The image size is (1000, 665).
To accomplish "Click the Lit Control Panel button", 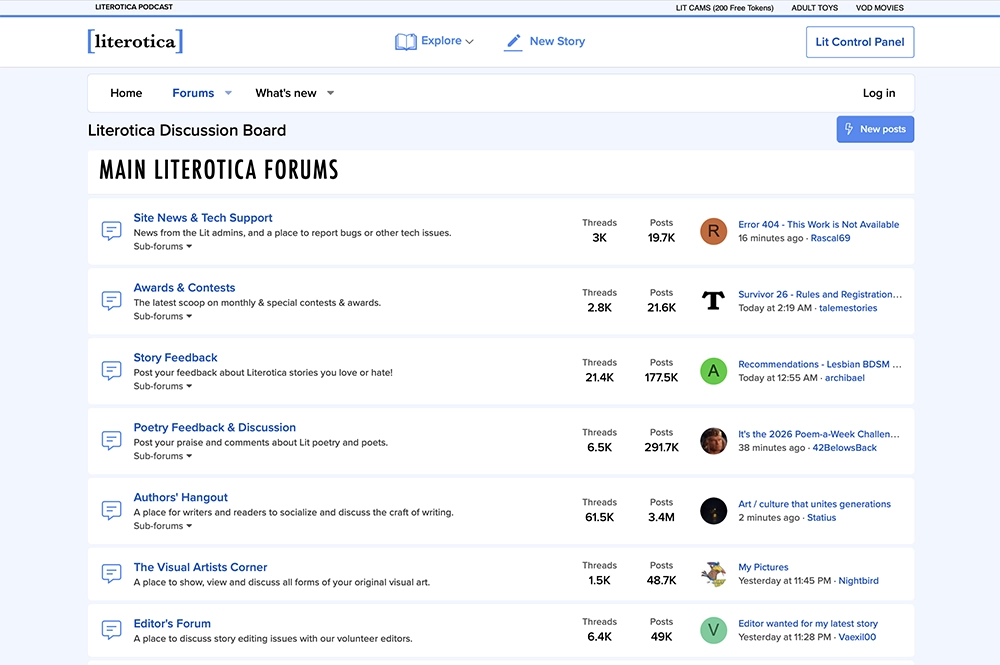I will coord(859,42).
